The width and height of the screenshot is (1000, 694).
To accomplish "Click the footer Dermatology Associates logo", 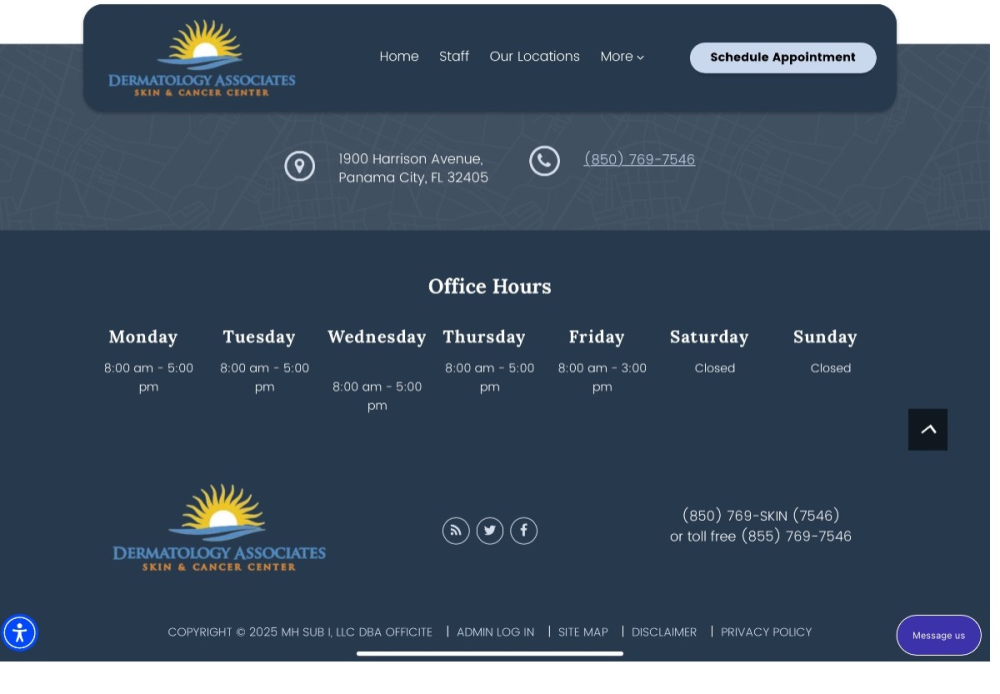I will [x=219, y=528].
